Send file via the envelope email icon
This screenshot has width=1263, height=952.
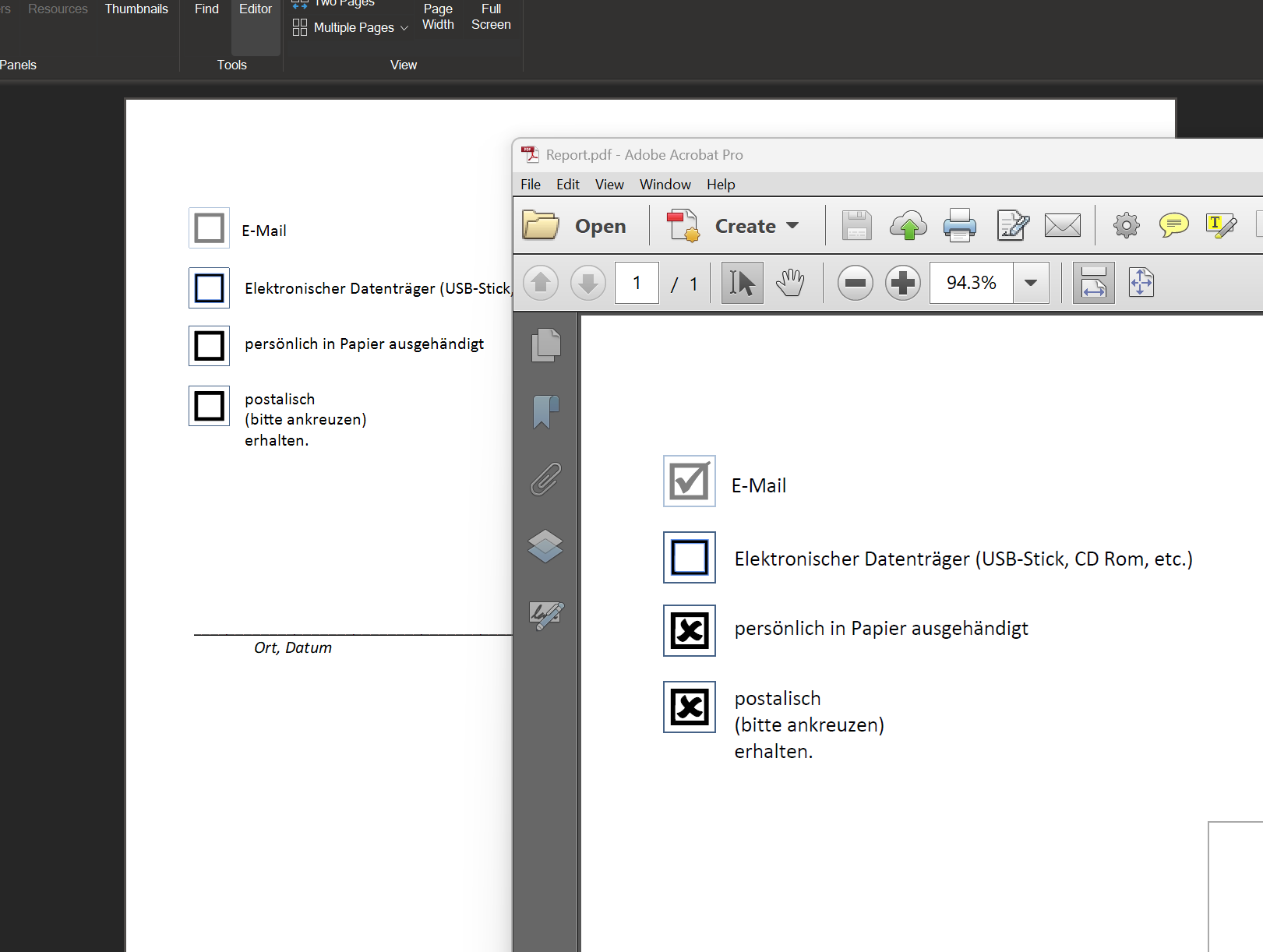[1063, 226]
